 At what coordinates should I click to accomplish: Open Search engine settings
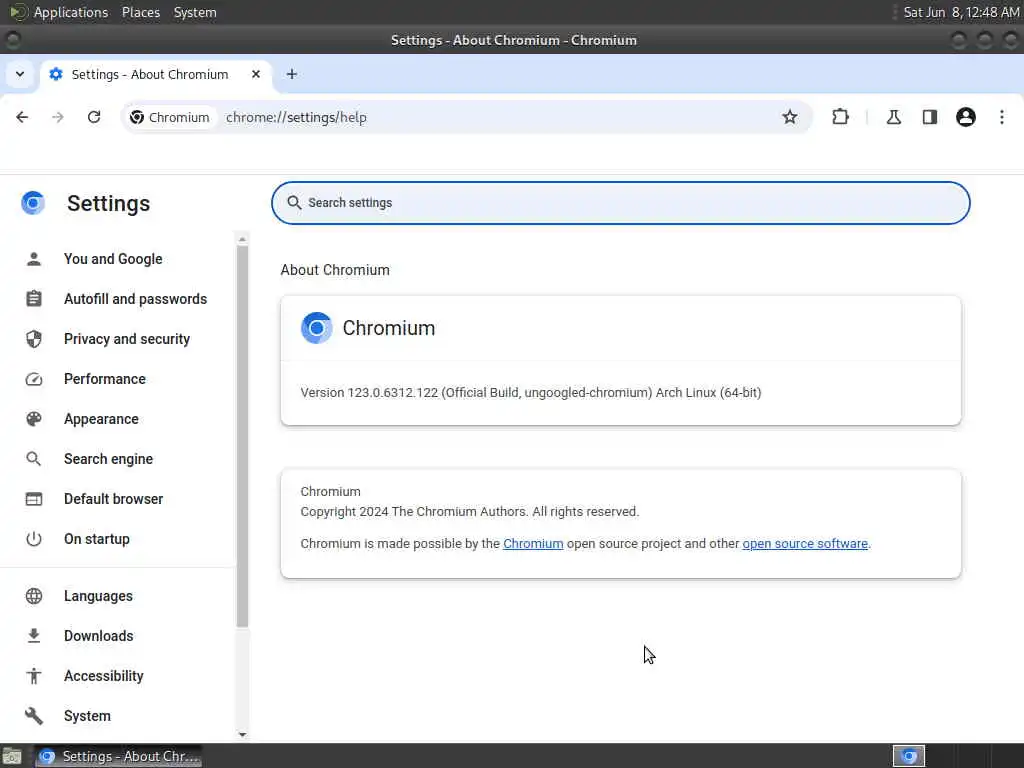[108, 459]
